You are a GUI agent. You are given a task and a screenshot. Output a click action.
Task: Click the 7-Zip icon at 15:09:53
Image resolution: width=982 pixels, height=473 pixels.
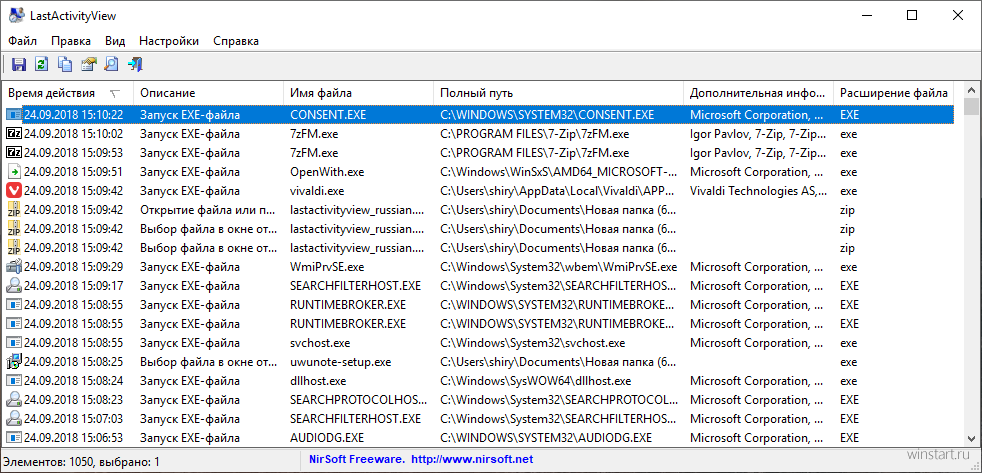(x=14, y=153)
